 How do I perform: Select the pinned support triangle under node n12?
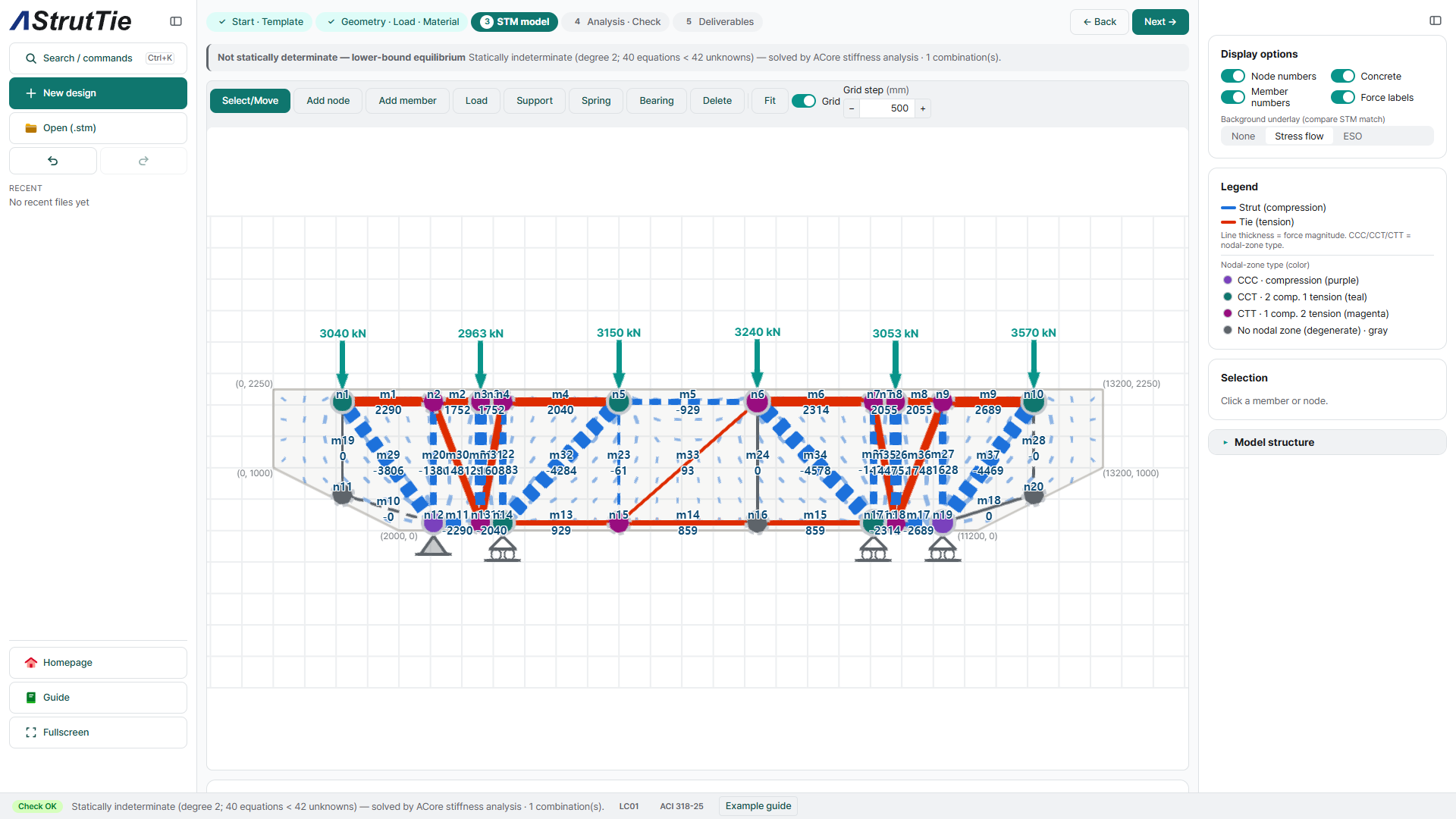point(433,546)
